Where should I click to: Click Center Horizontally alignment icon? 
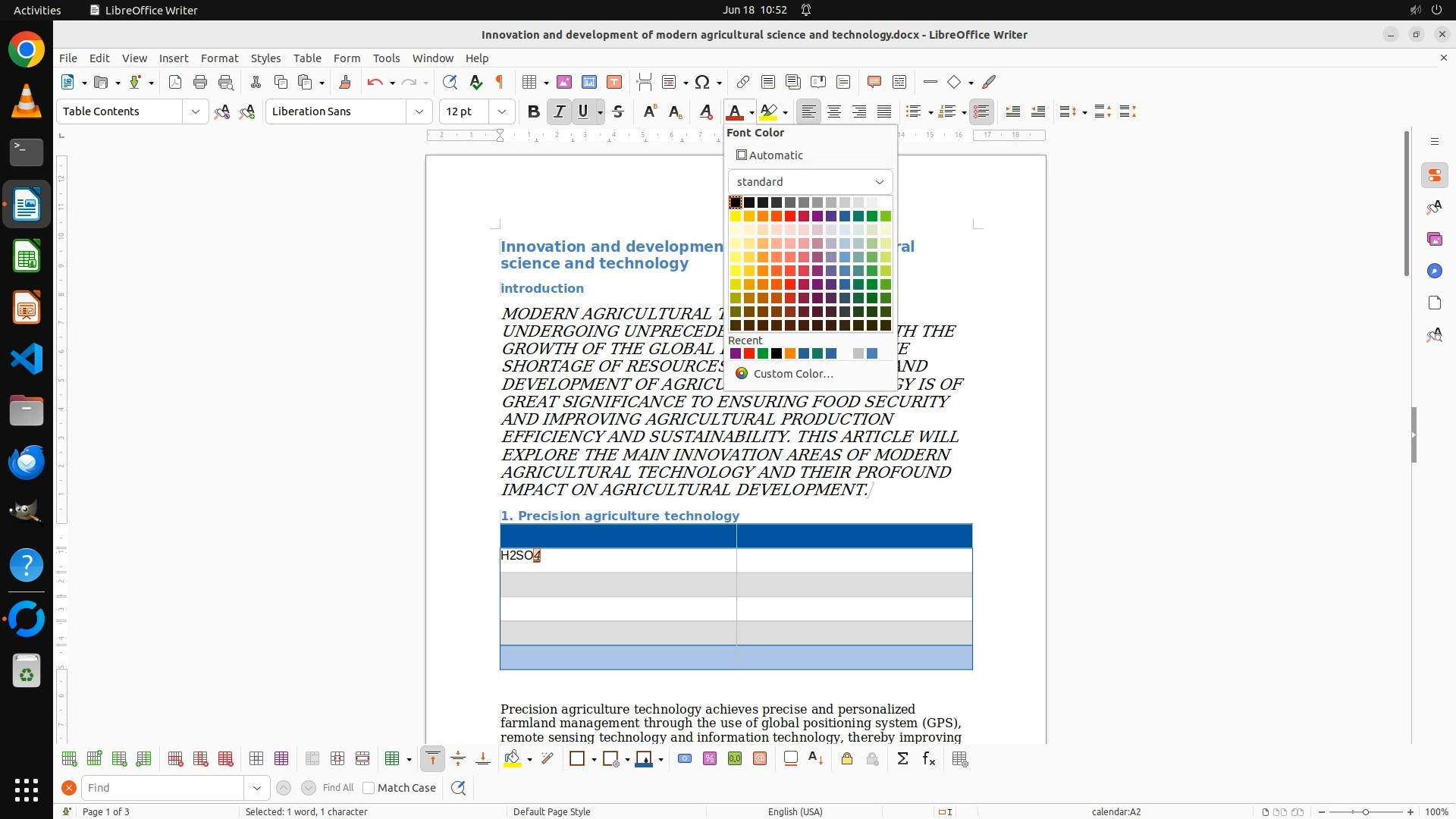coord(833,111)
